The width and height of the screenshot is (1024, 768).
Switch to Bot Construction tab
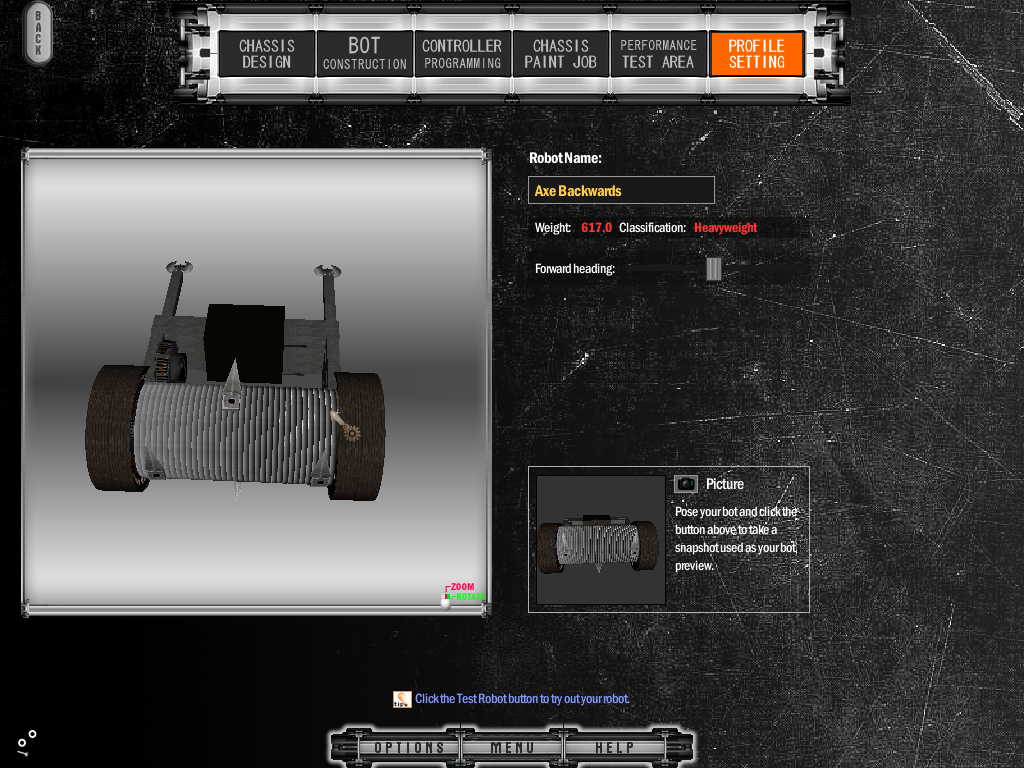364,54
